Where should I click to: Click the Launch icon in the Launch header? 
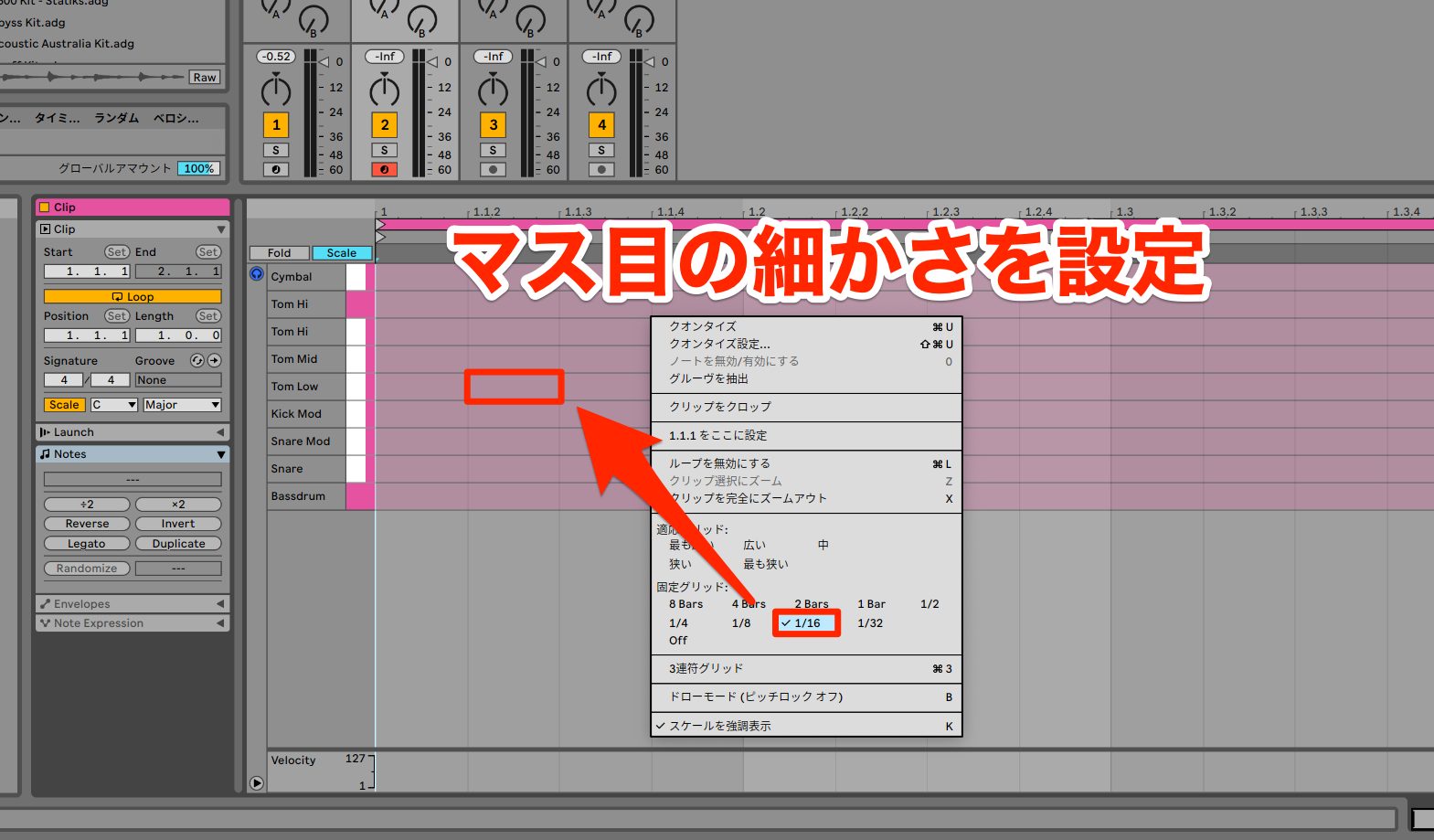tap(45, 432)
